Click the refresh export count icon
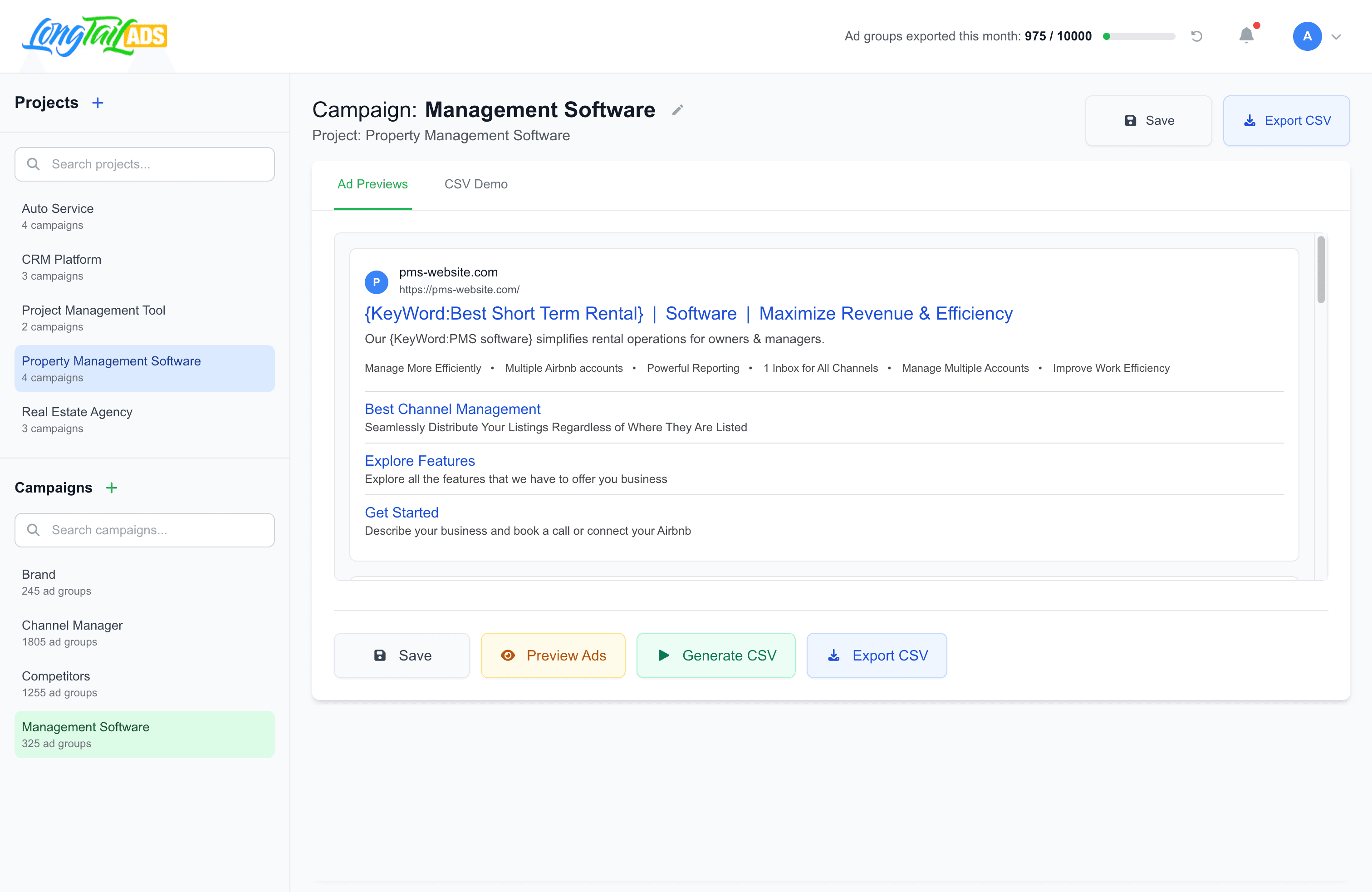 pyautogui.click(x=1197, y=36)
